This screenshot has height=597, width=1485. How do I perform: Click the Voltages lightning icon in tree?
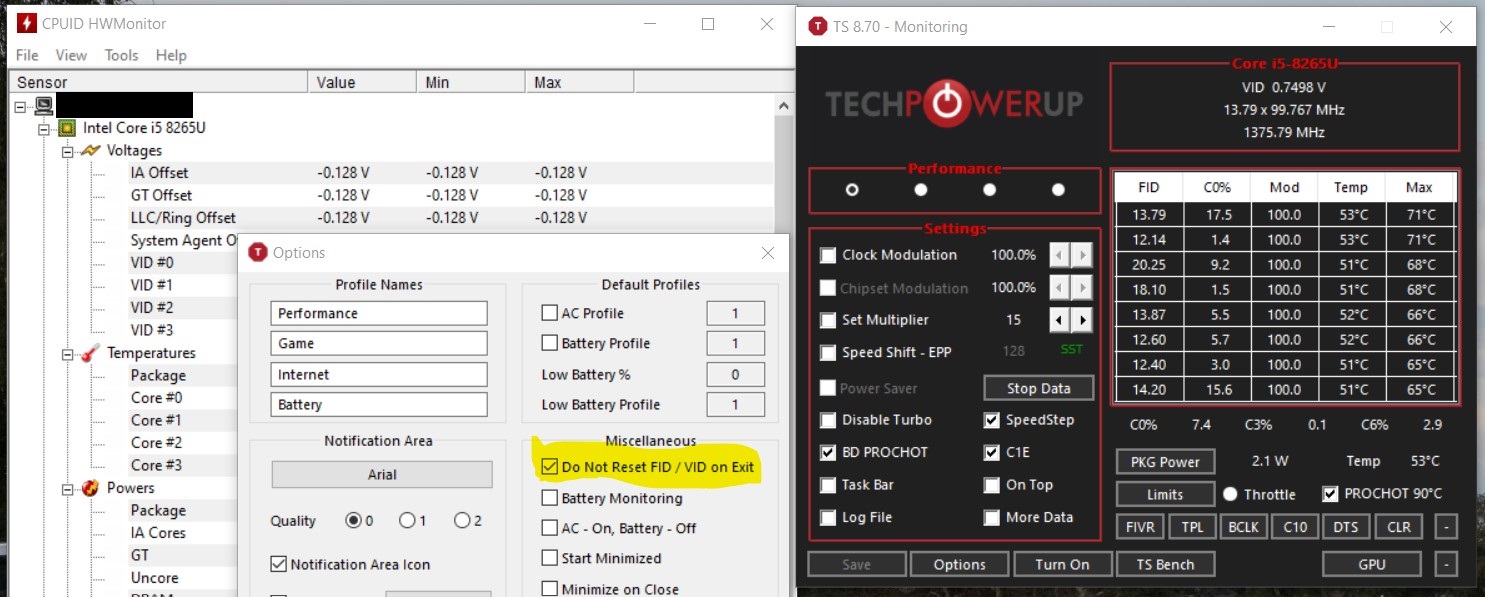tap(90, 150)
